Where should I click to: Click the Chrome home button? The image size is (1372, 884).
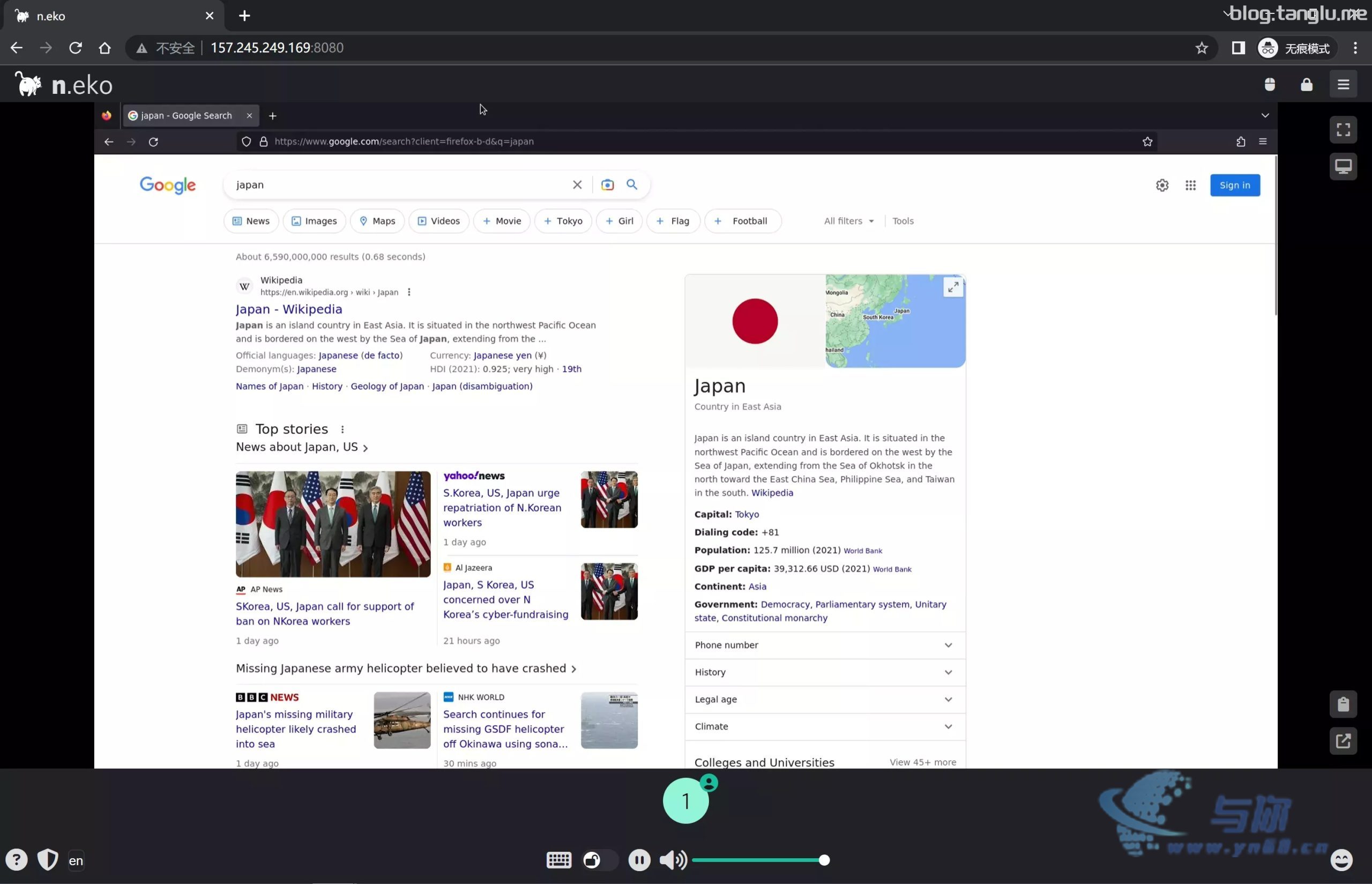105,48
